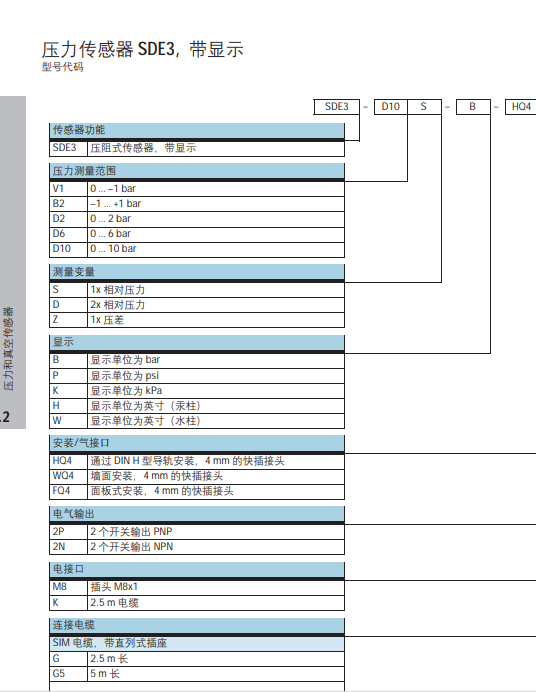
Task: Click the 安装/气接口 section header
Action: click(197, 443)
